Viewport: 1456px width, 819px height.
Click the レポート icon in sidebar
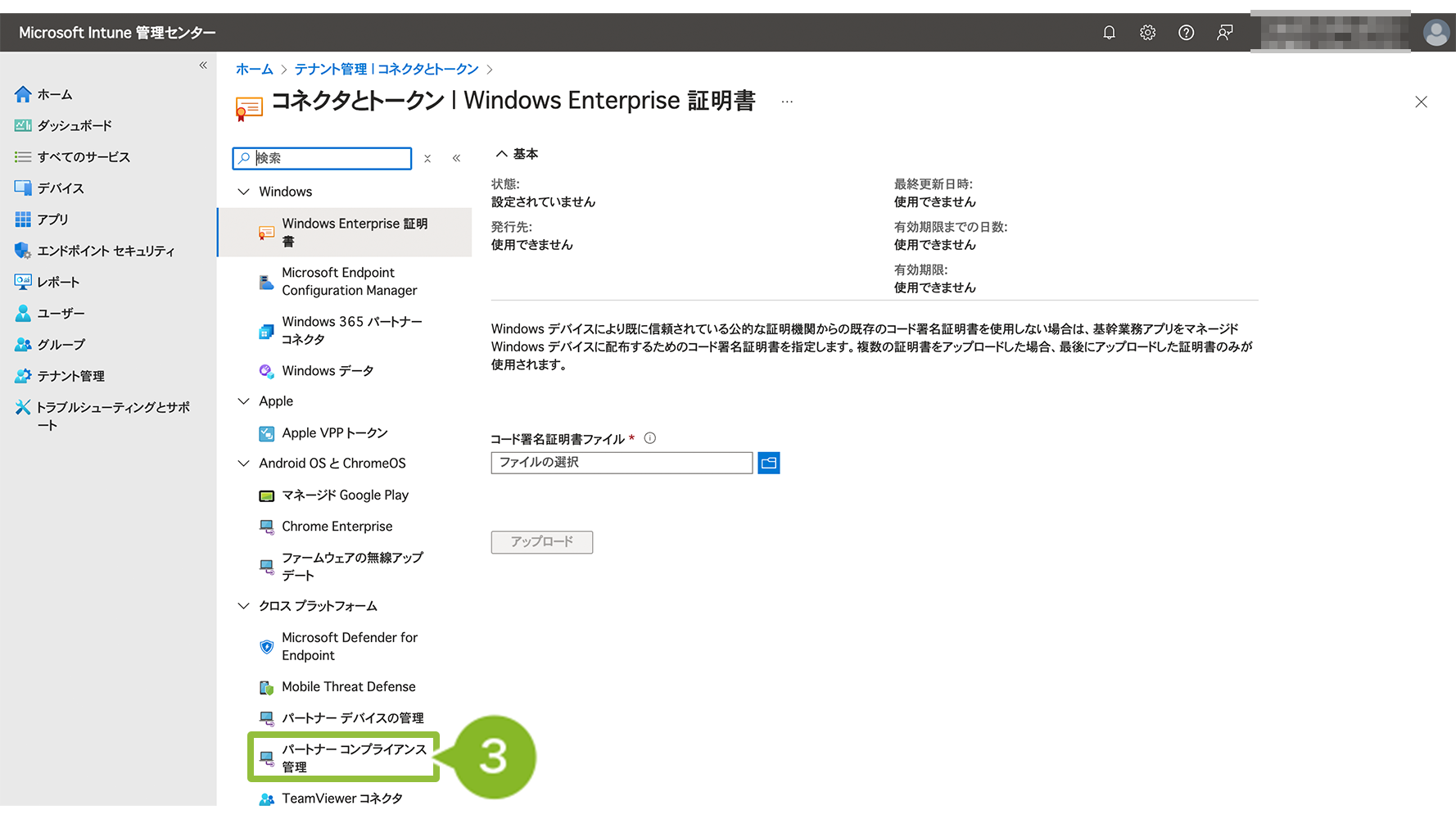23,282
